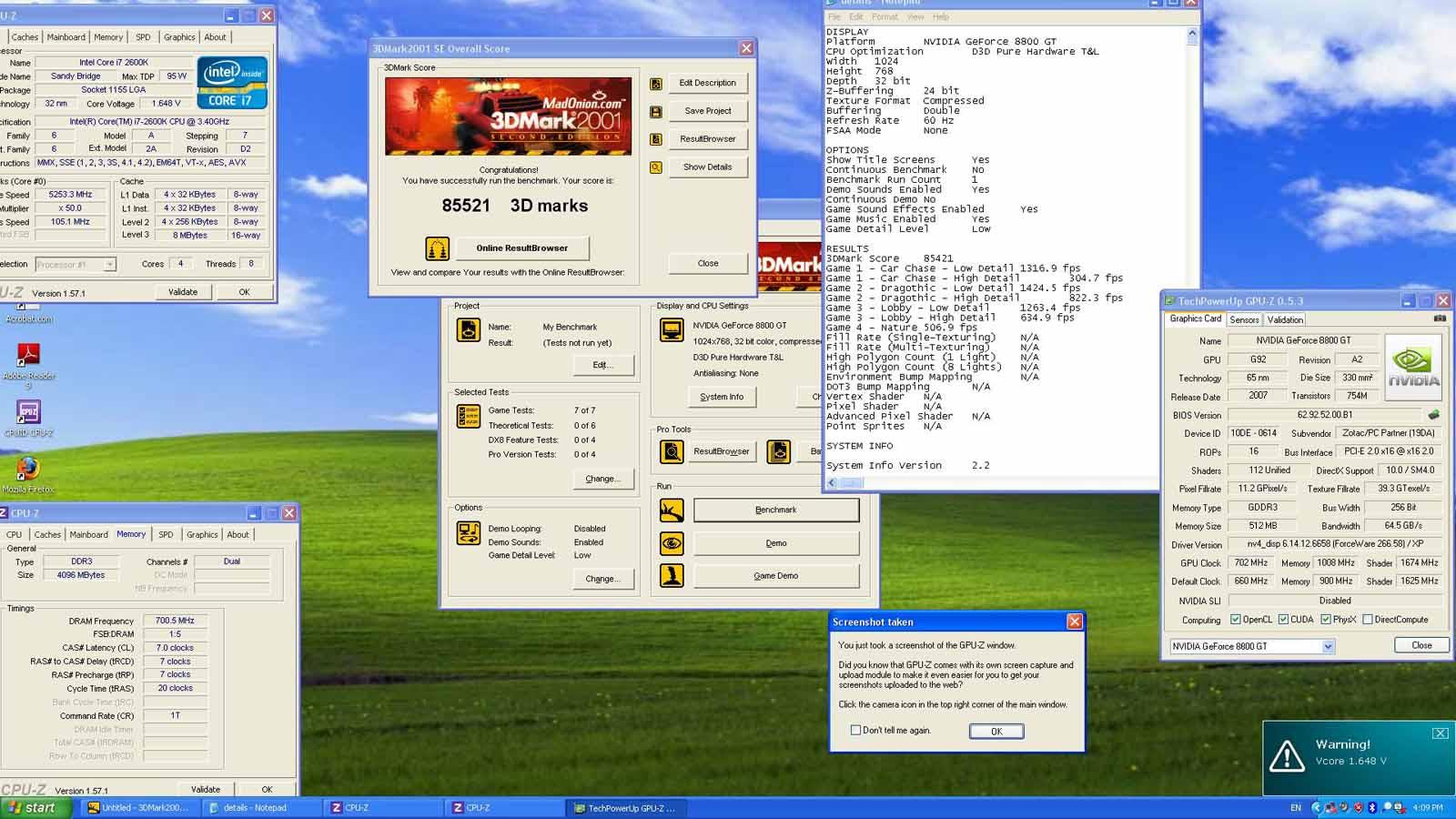Open the Processor #1 selection dropdown in CPU-Z
Image resolution: width=1456 pixels, height=819 pixels.
pos(109,265)
